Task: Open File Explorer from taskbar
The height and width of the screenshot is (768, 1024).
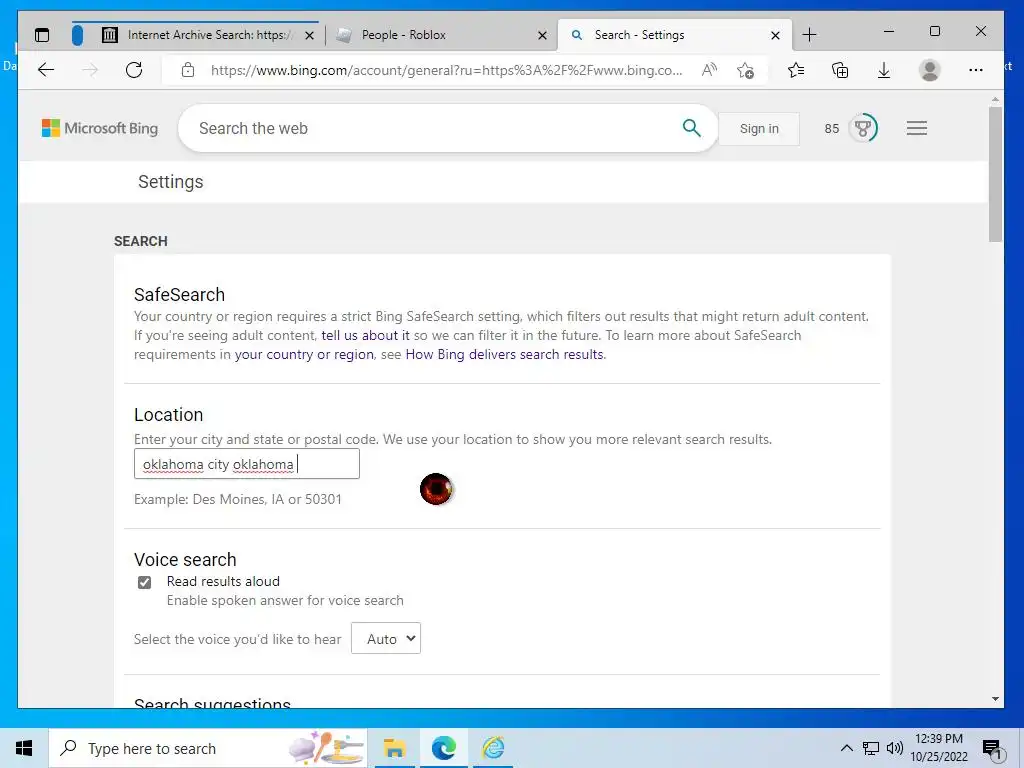Action: (394, 748)
